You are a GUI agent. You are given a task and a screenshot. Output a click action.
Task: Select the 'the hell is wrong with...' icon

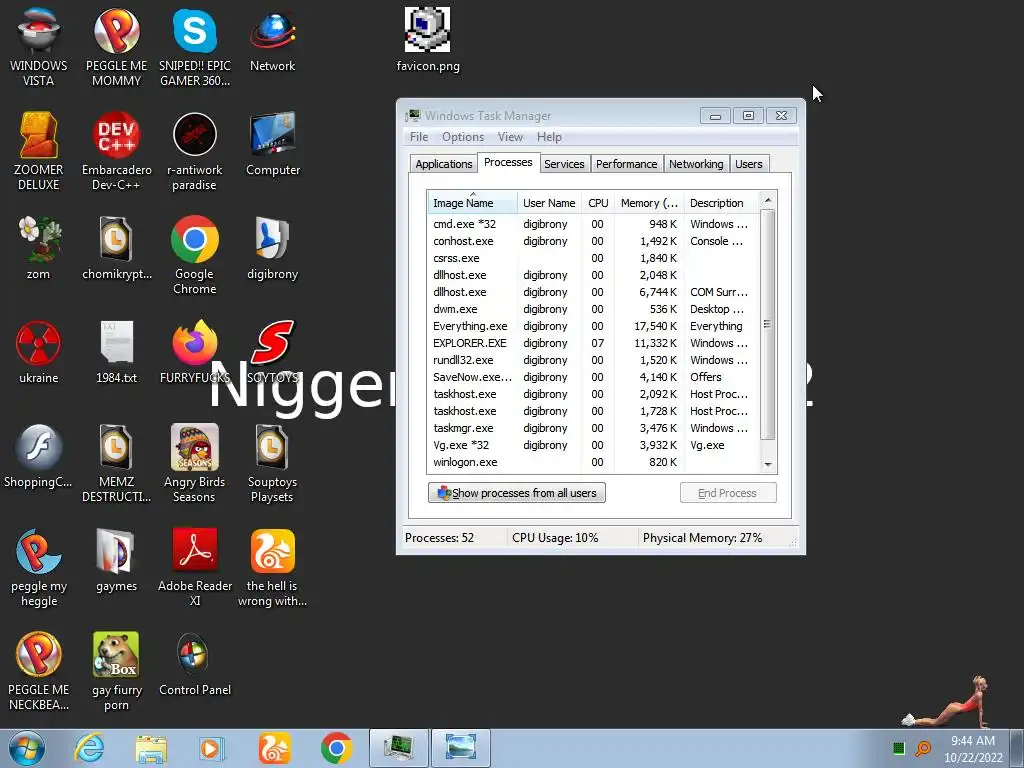(272, 568)
